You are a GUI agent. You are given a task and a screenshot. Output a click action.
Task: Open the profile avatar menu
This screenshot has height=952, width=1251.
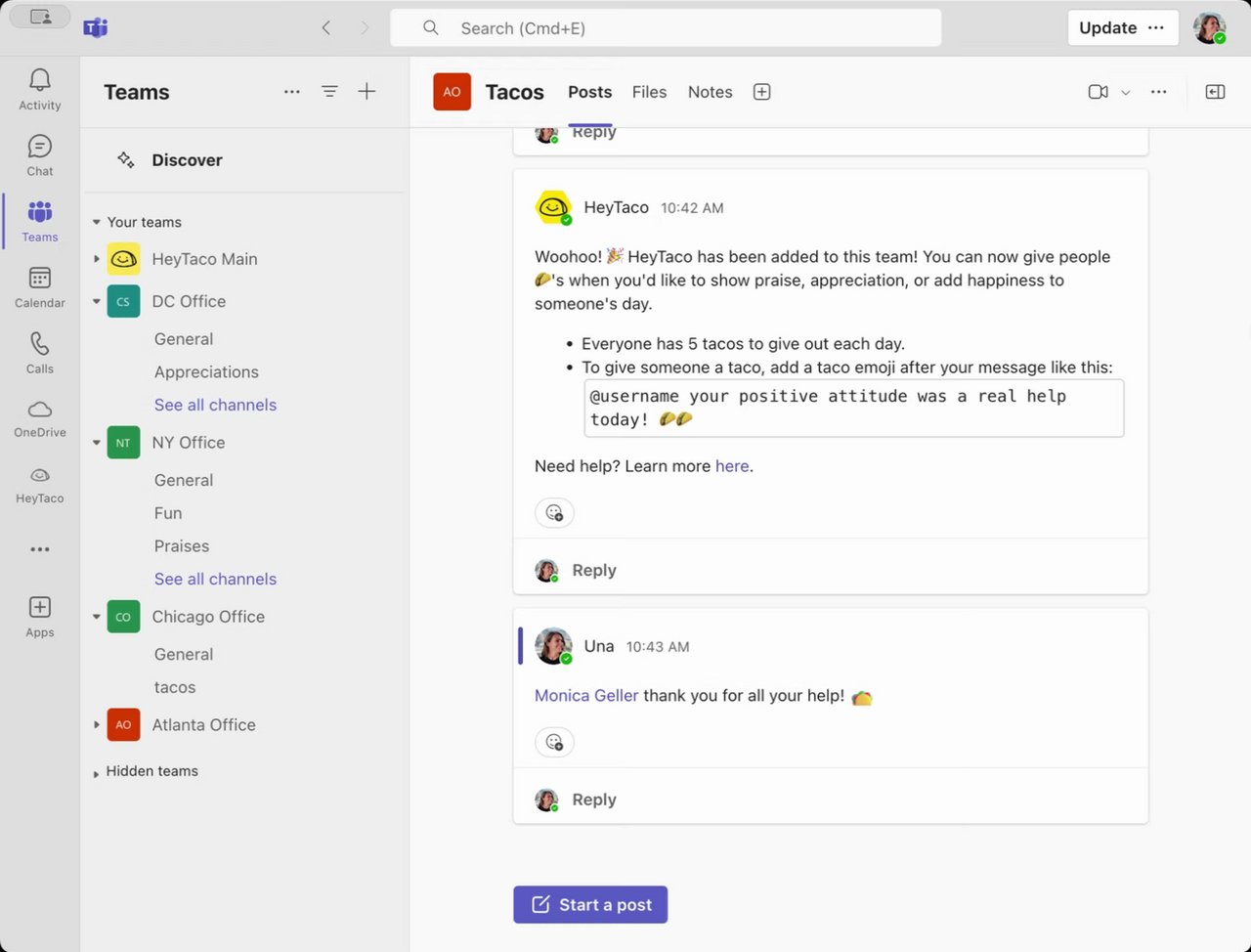tap(1210, 27)
